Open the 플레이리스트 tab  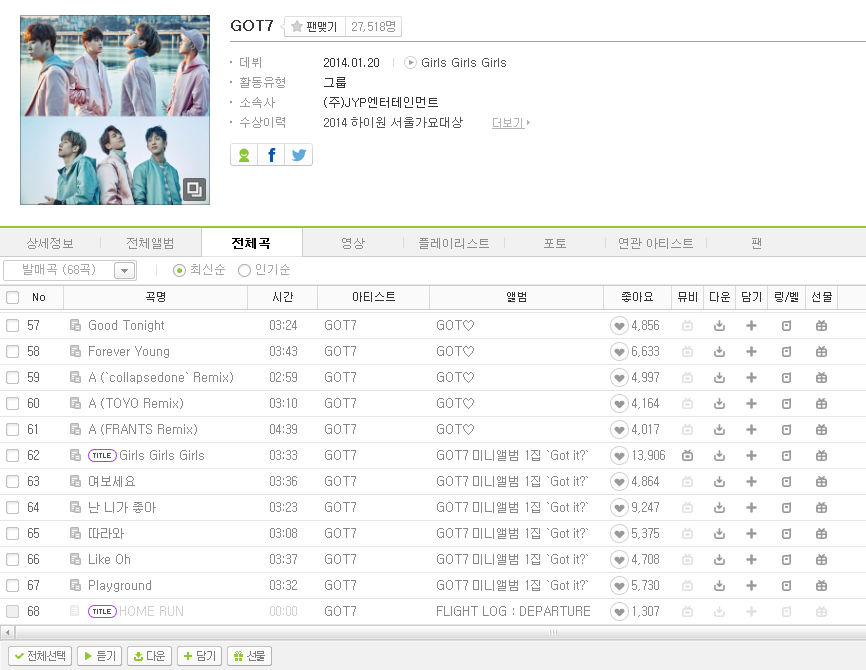453,243
